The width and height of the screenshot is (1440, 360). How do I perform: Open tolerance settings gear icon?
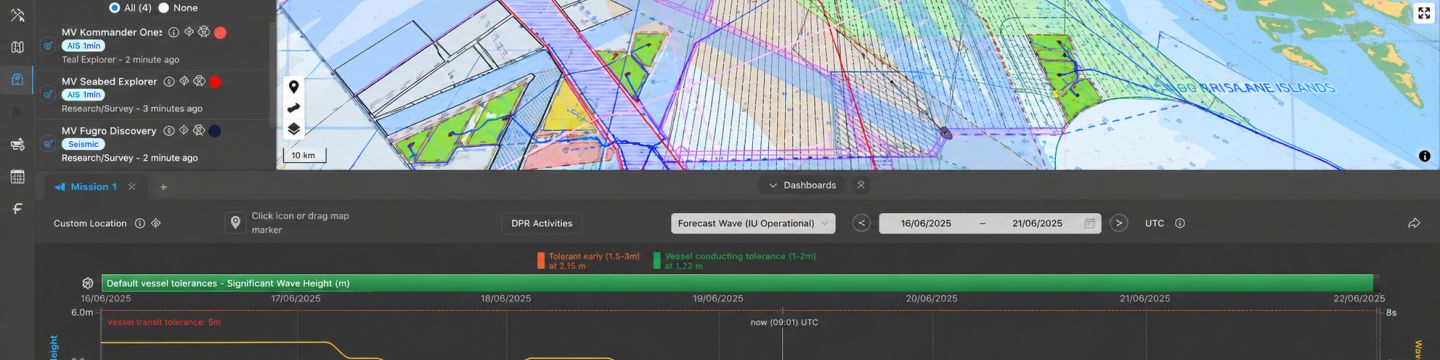pyautogui.click(x=88, y=283)
